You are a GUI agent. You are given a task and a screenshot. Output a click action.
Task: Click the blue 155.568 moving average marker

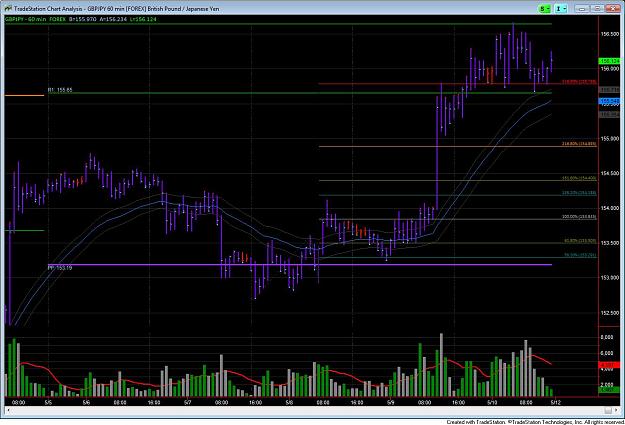[x=609, y=101]
